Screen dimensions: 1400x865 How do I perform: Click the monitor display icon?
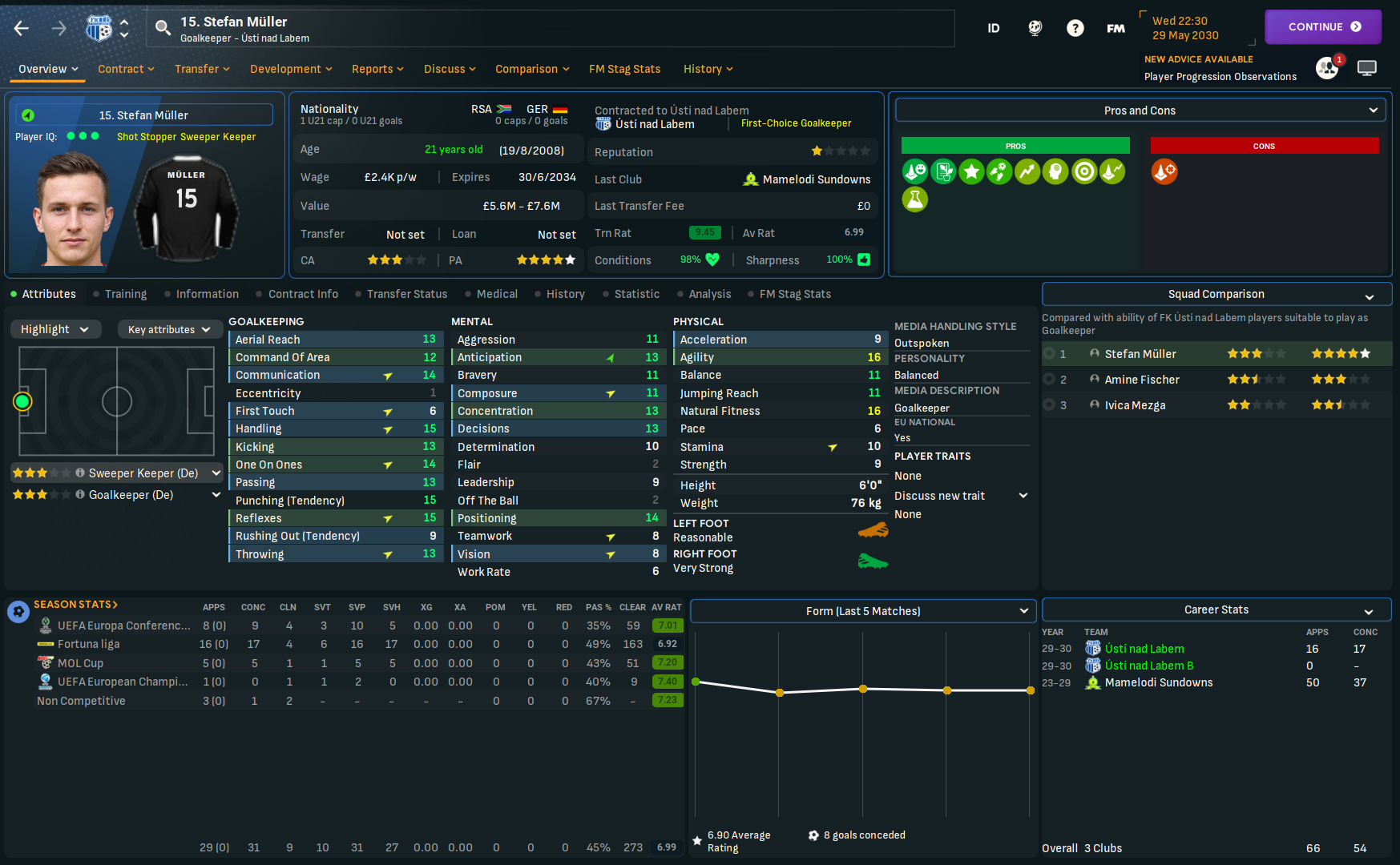tap(1367, 68)
